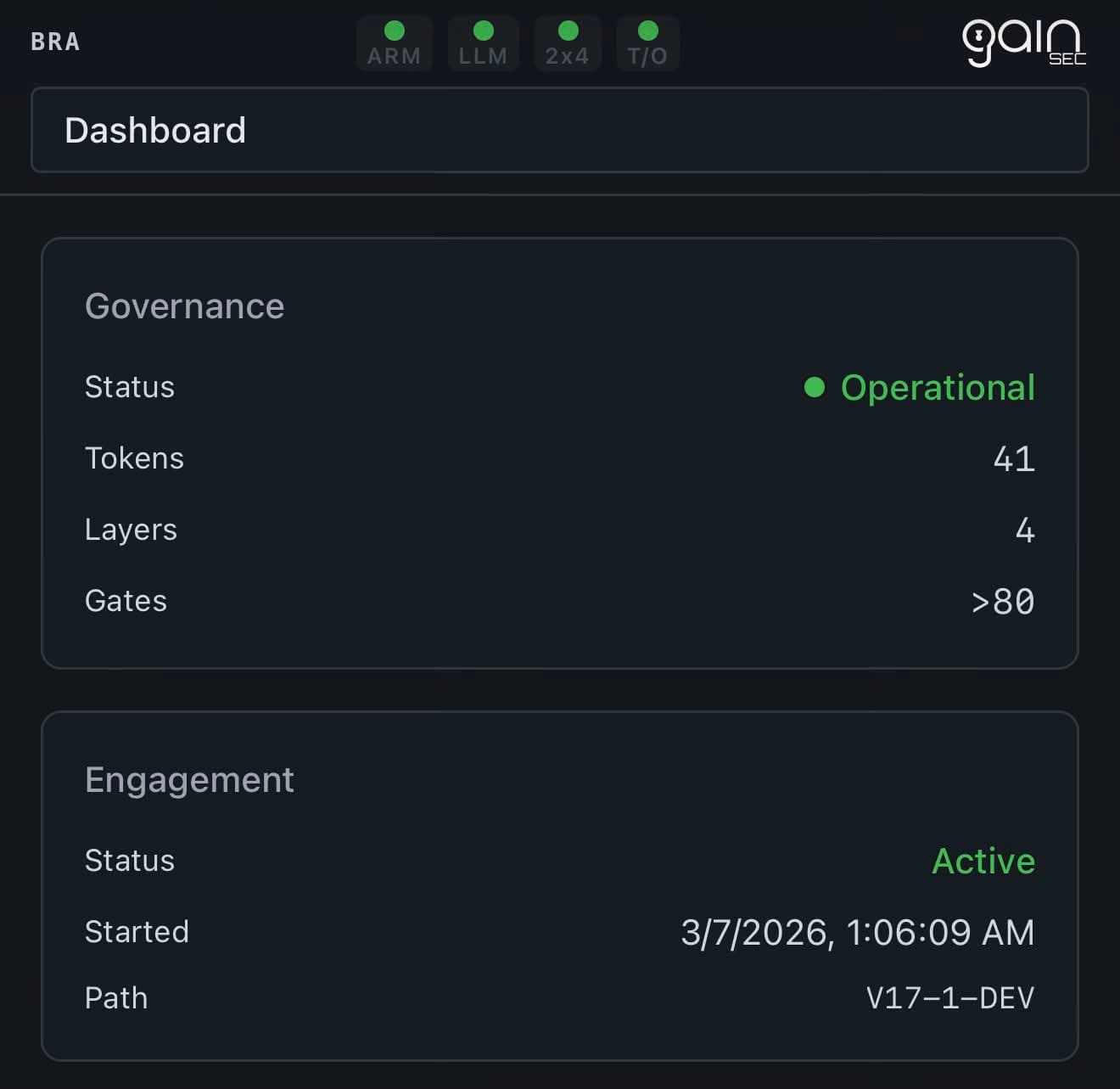Click the Operational status dot
1120x1089 pixels.
(x=815, y=388)
